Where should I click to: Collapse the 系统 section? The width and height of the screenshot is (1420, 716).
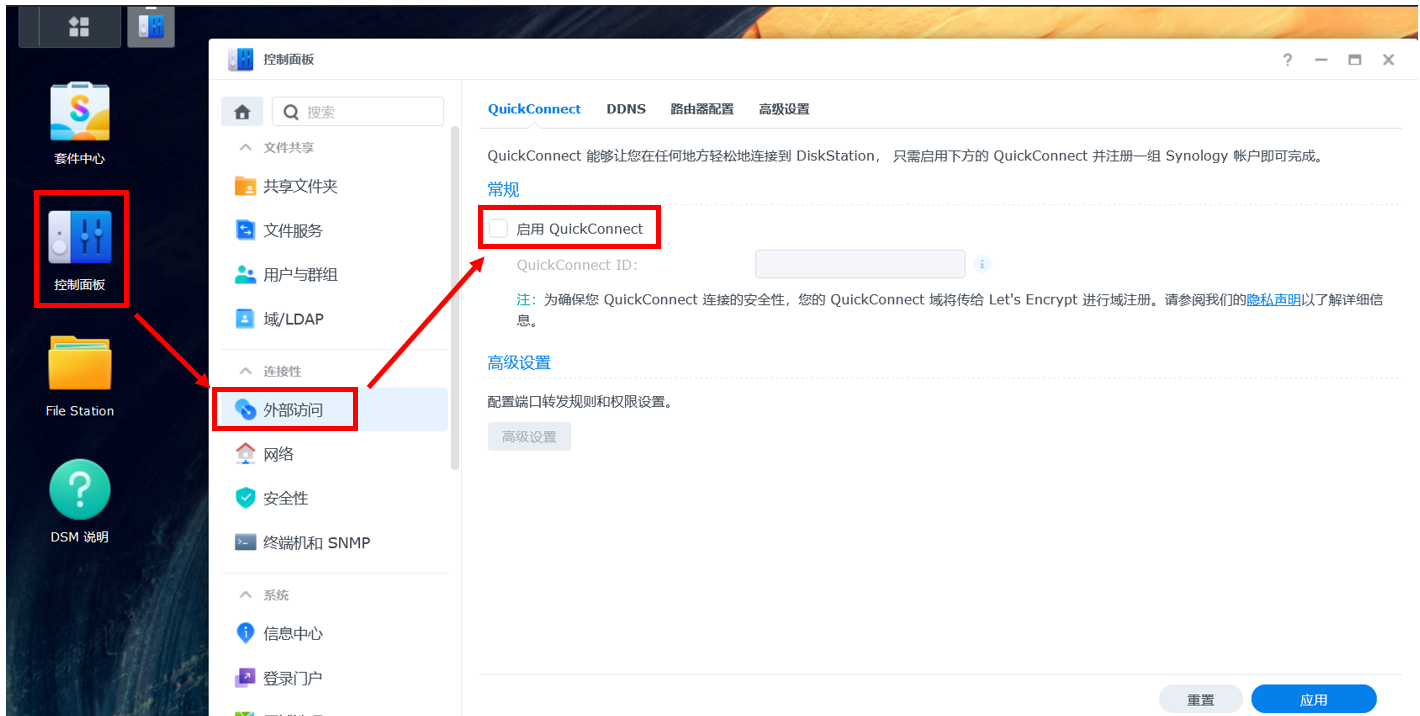coord(245,595)
